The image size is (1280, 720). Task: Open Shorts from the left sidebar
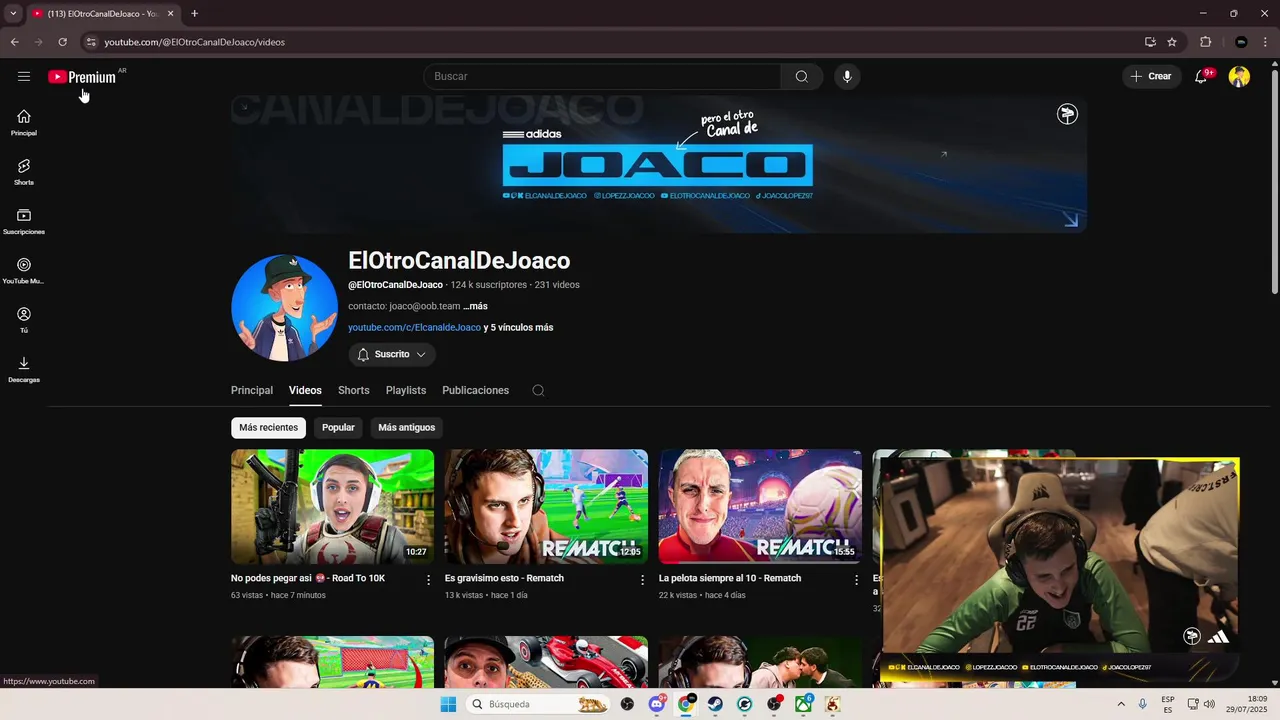[24, 172]
